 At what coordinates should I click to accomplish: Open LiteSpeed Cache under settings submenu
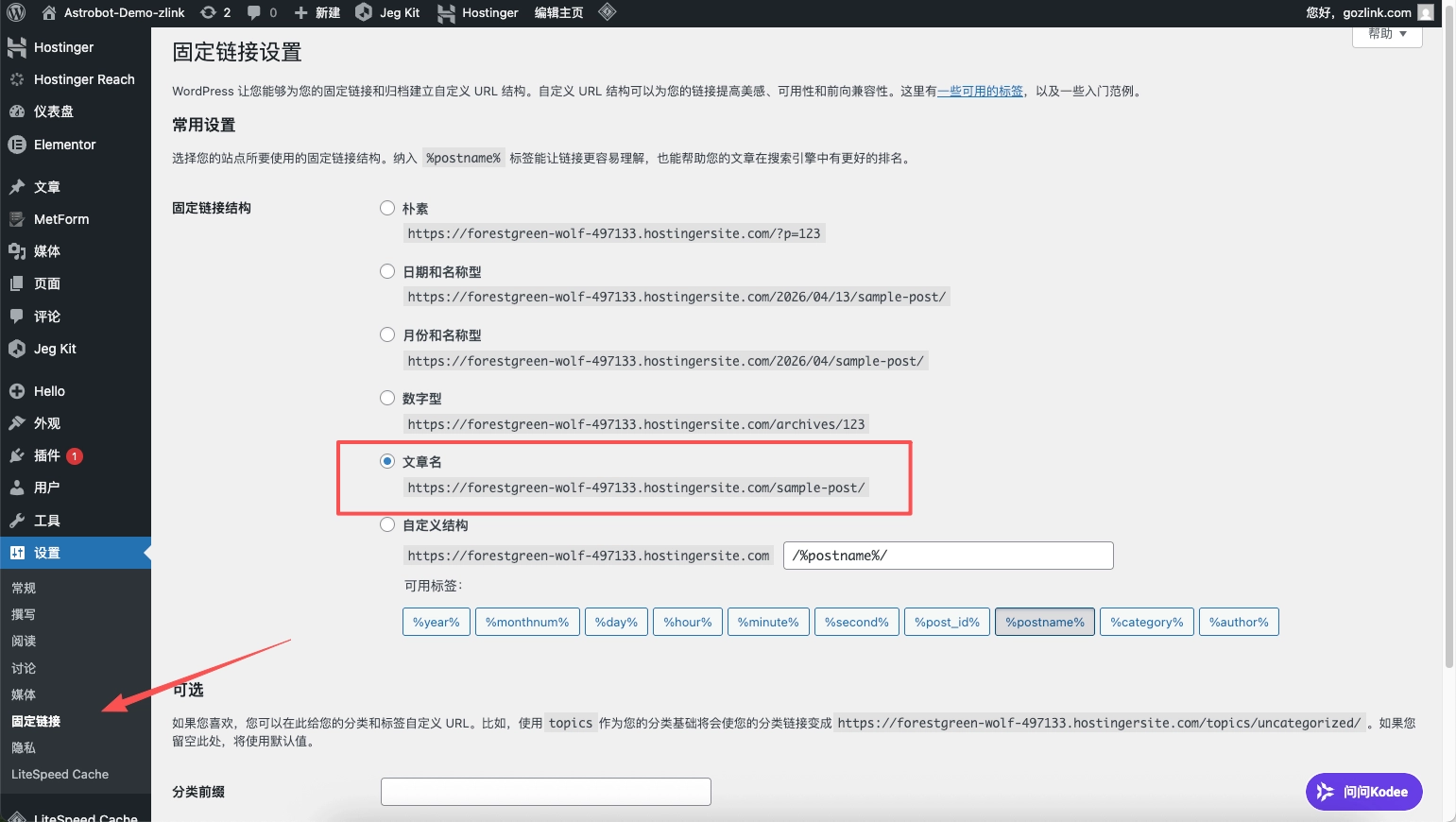[60, 774]
